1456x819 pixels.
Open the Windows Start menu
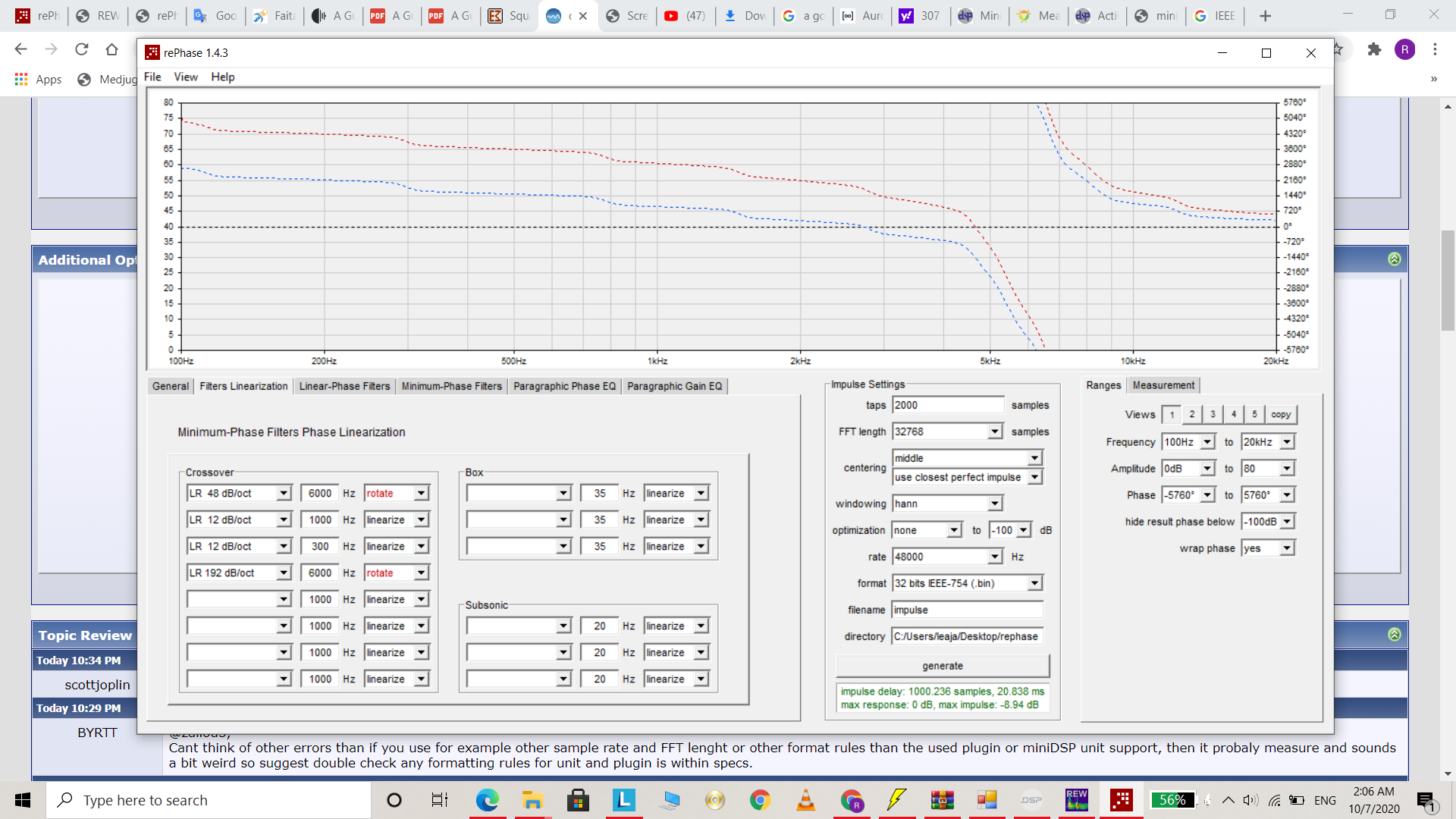pyautogui.click(x=23, y=800)
